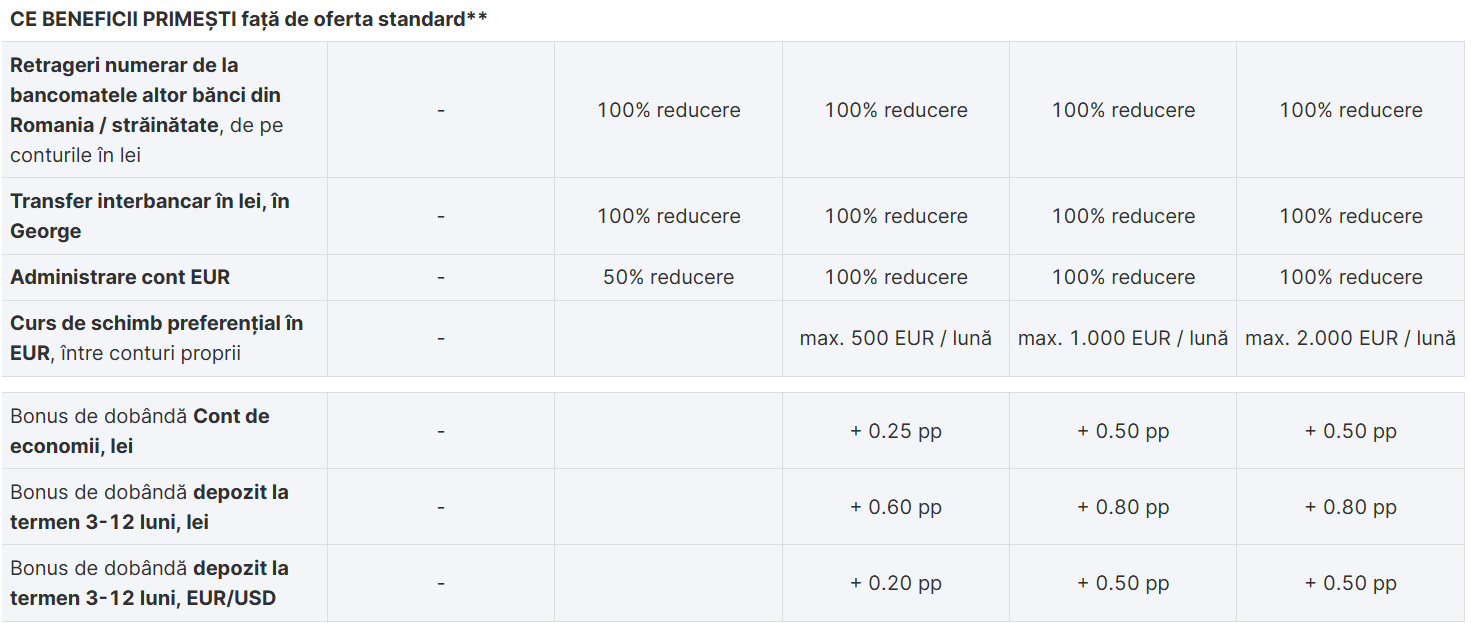Click the 'Curs de schimb preferențial în EUR' label

tap(156, 338)
